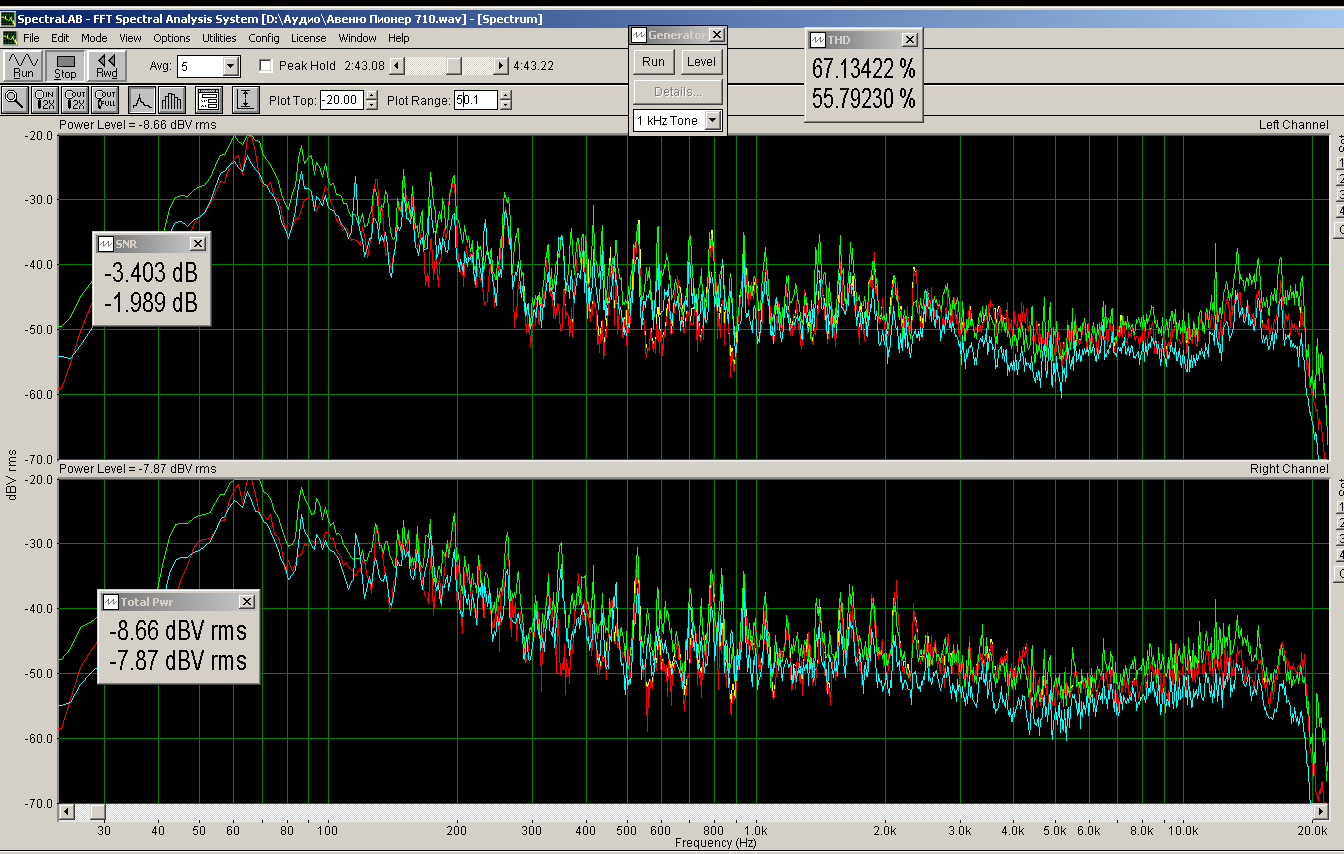Click overlay set 2 for the Left Channel

click(1340, 179)
